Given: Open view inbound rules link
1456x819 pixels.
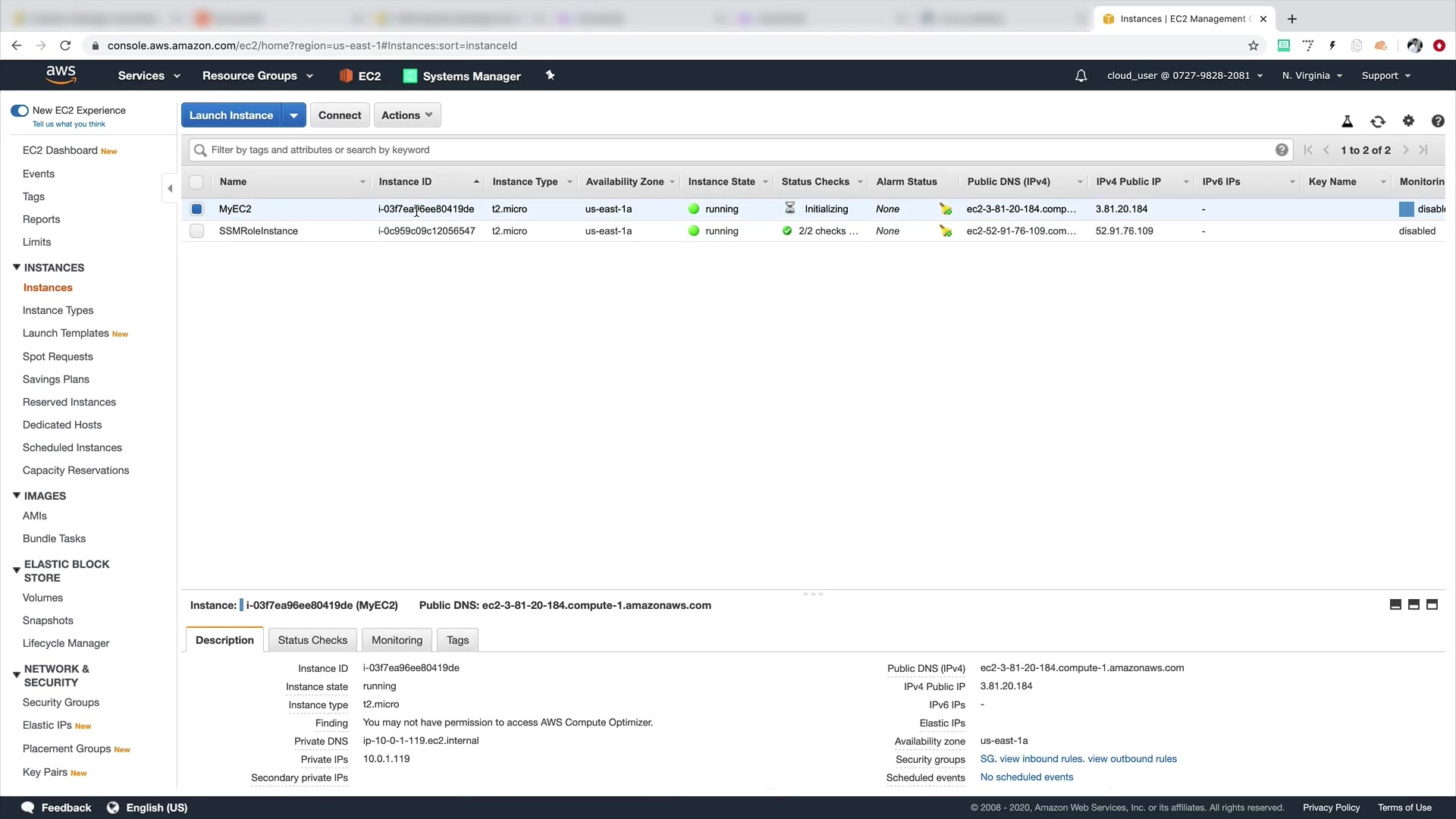Looking at the screenshot, I should point(1040,759).
